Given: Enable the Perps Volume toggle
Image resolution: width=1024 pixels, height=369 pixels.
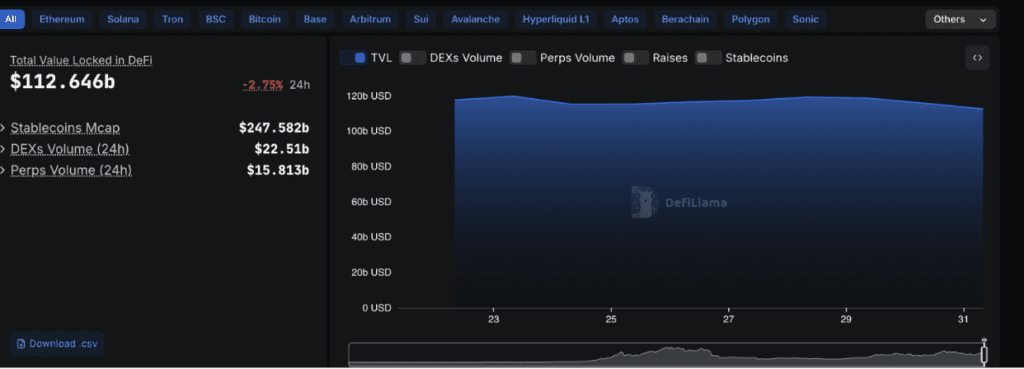Looking at the screenshot, I should pyautogui.click(x=522, y=57).
